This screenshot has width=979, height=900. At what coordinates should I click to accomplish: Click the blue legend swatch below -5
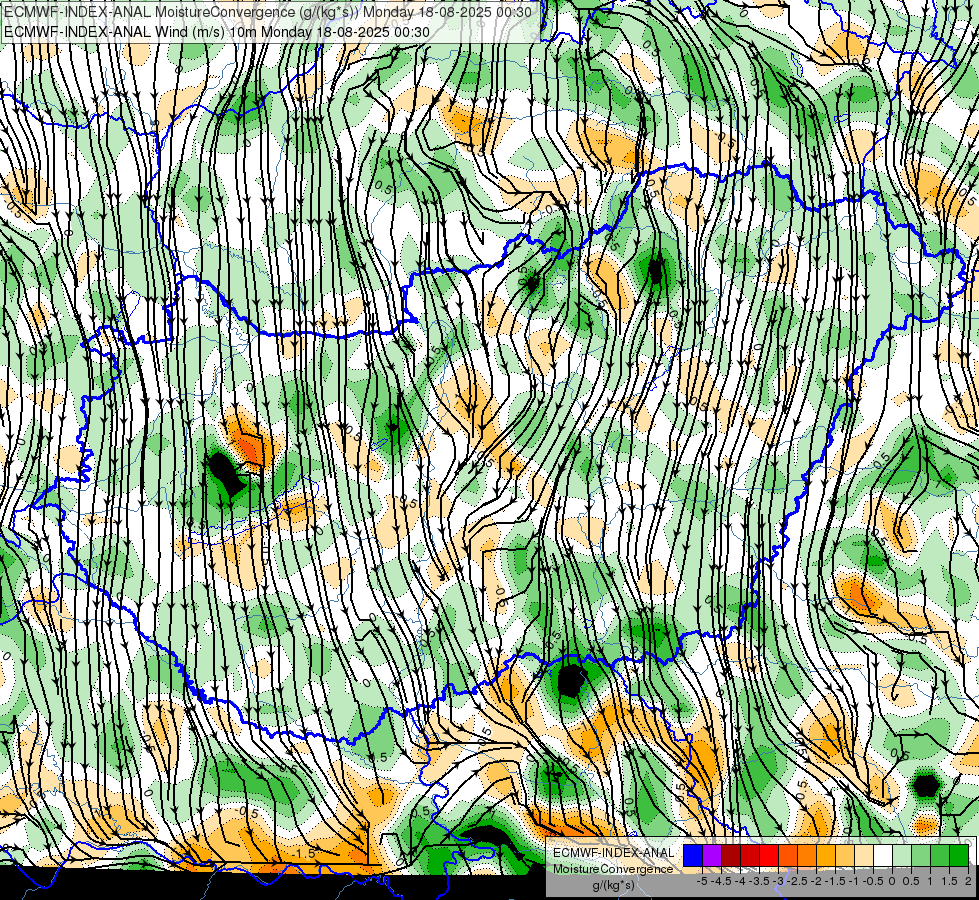693,856
